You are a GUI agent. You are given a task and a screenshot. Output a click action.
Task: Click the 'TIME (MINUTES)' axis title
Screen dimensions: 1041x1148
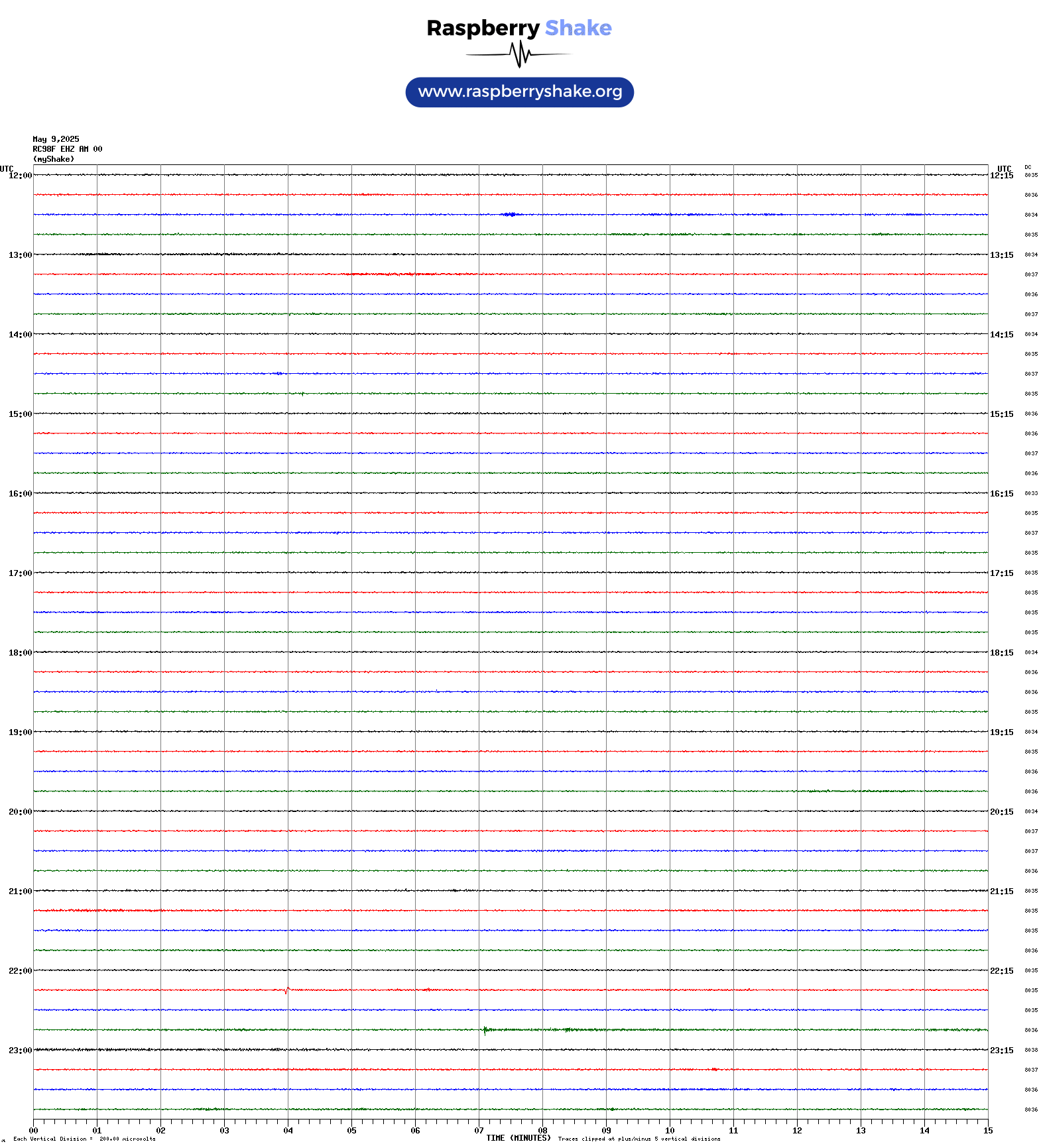[x=519, y=1138]
